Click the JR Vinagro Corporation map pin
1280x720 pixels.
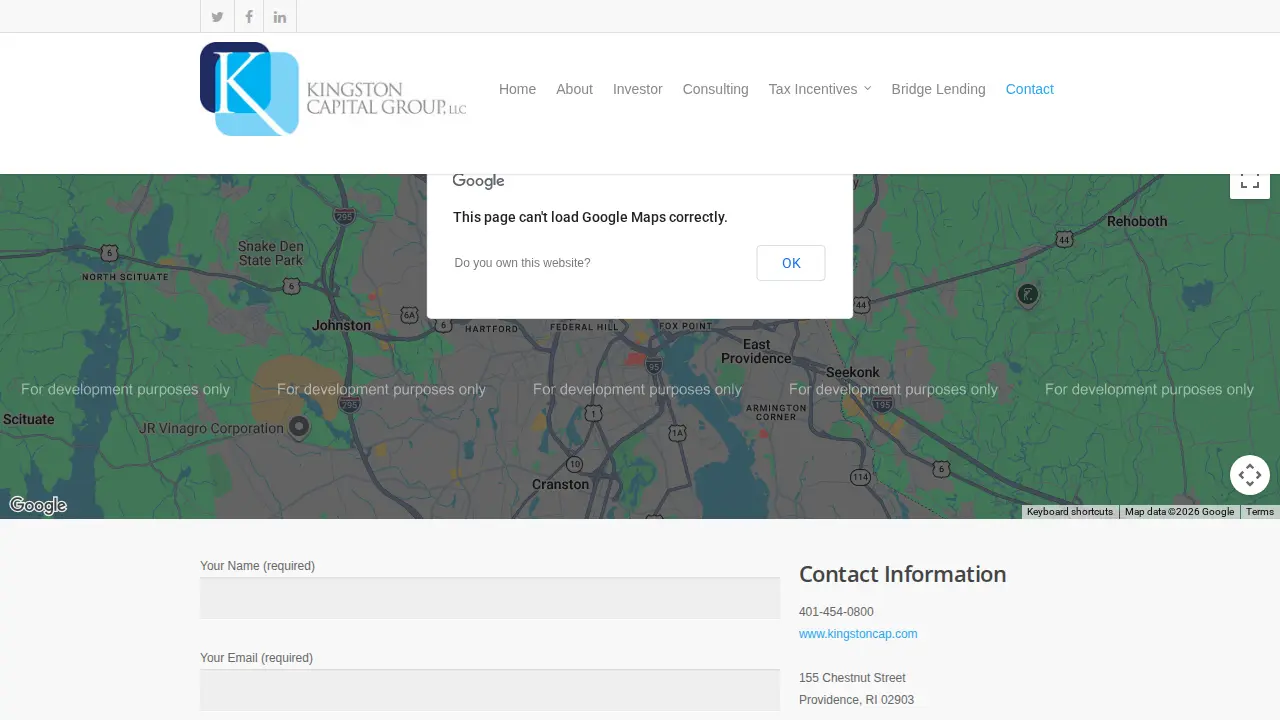(299, 427)
